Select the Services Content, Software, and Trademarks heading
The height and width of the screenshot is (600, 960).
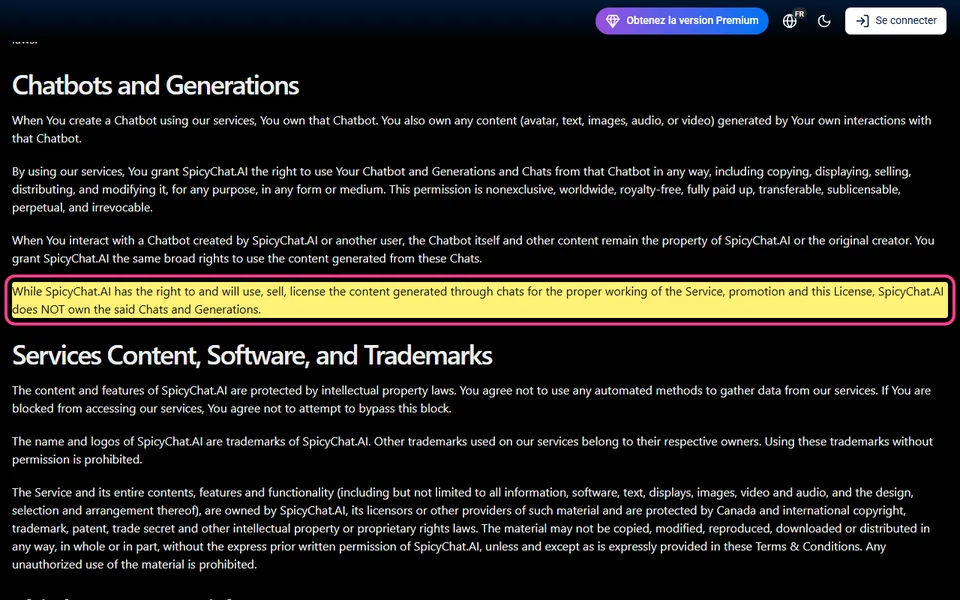point(252,355)
